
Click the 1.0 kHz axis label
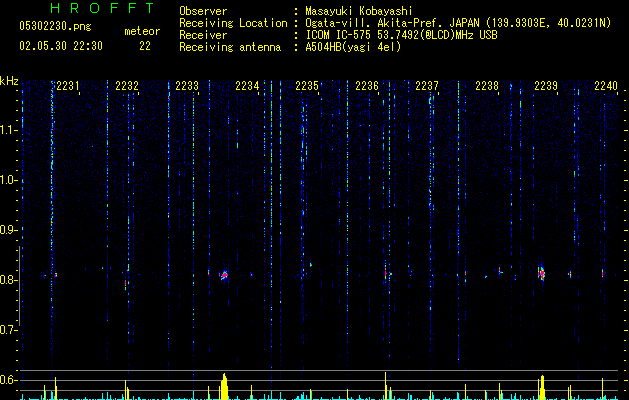(9, 180)
